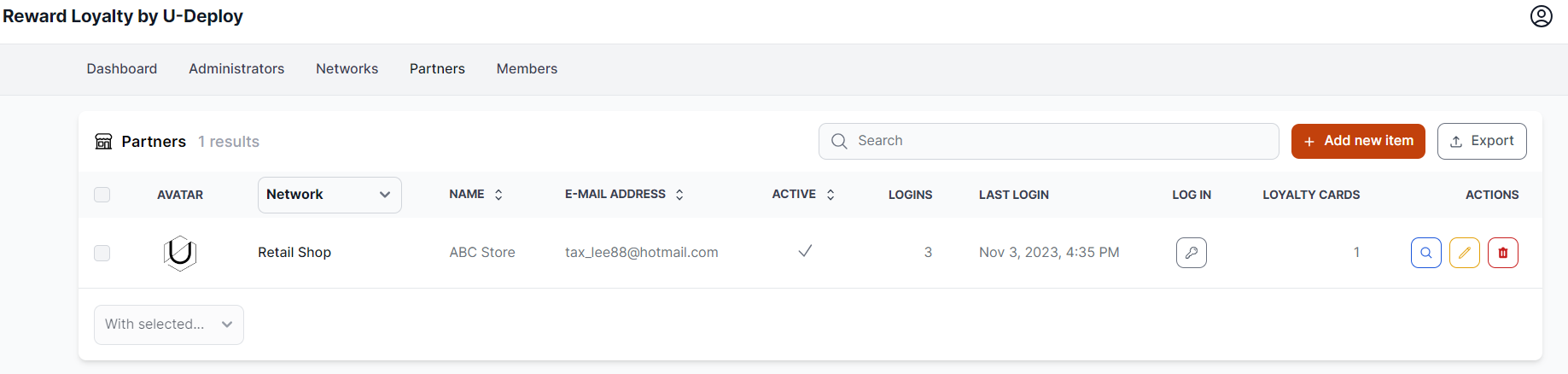Go to the Dashboard menu
The image size is (1568, 374).
tap(122, 69)
